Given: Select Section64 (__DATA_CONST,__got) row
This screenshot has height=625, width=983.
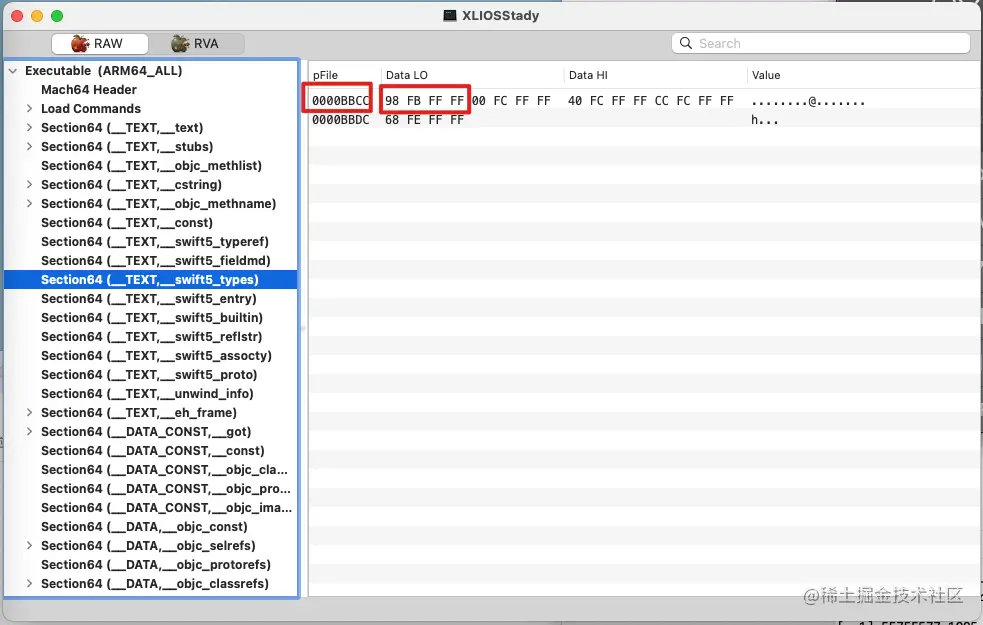Looking at the screenshot, I should tap(151, 431).
